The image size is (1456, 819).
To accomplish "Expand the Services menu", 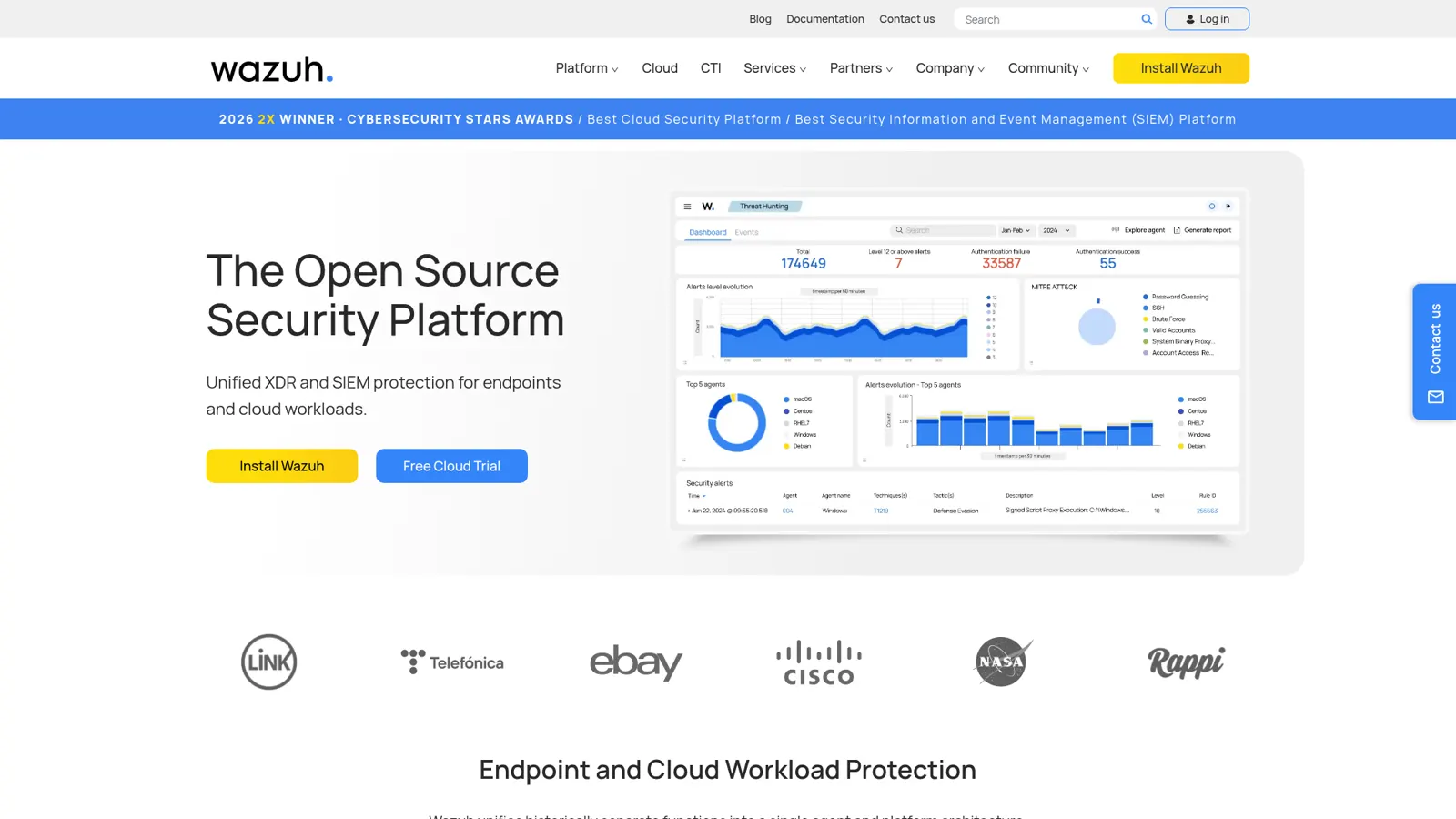I will [774, 68].
